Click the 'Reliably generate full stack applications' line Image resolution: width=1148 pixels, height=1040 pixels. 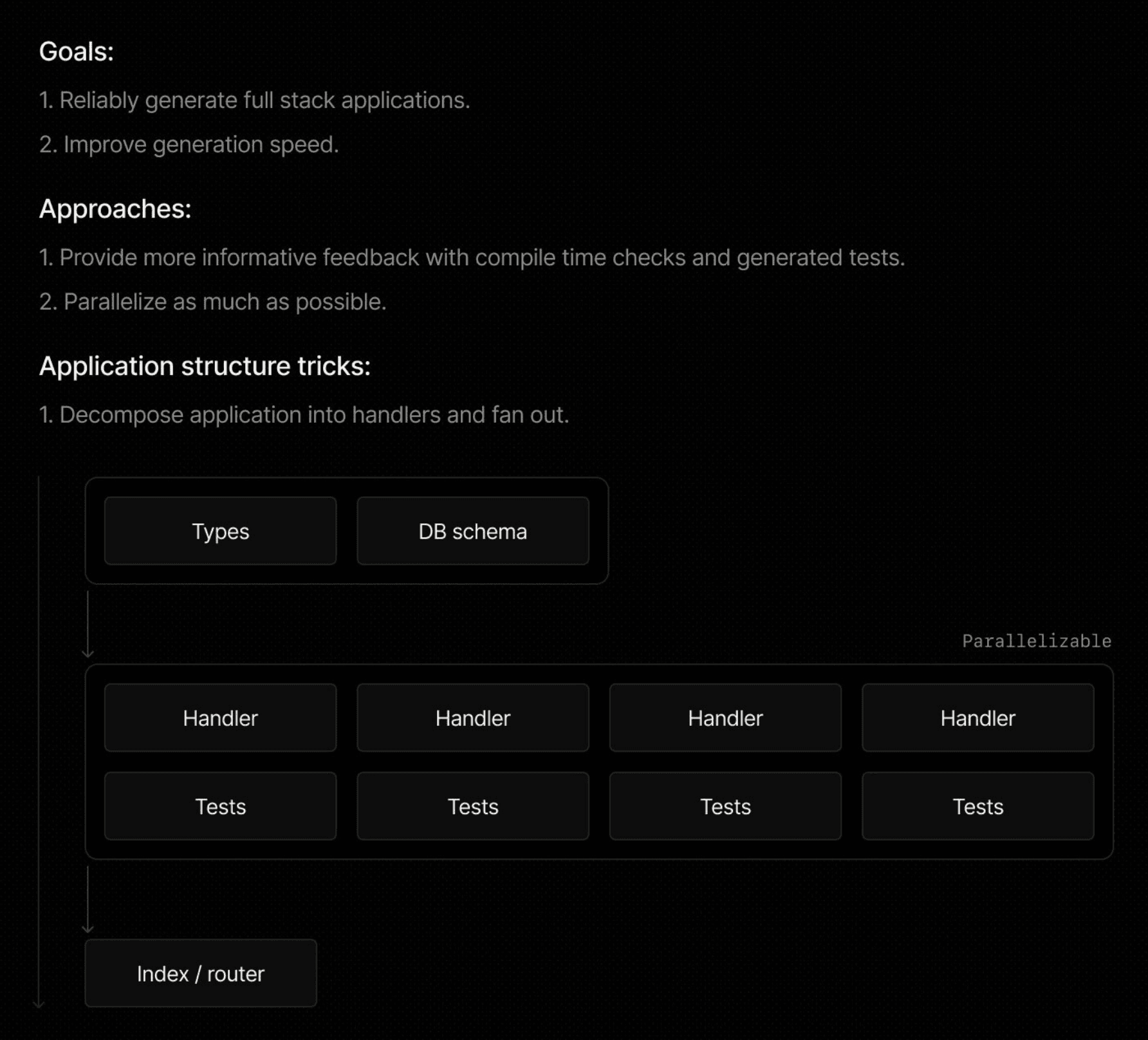point(254,100)
